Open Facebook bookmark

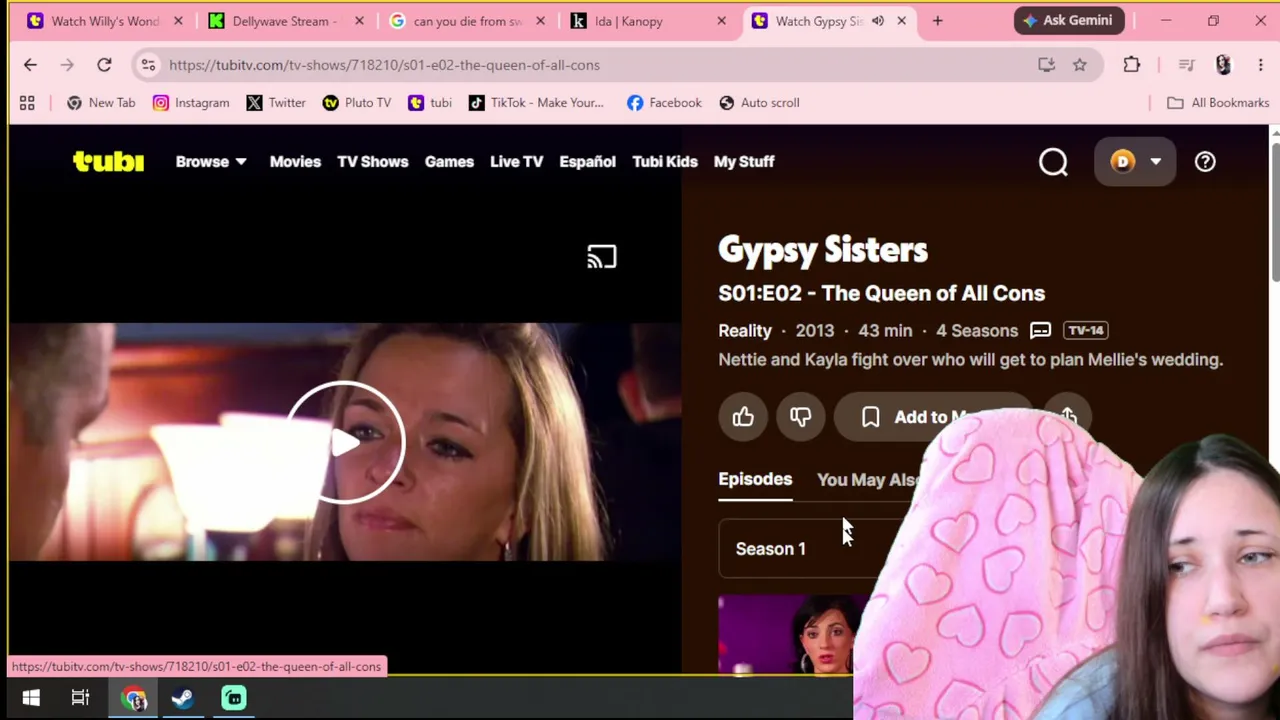664,103
